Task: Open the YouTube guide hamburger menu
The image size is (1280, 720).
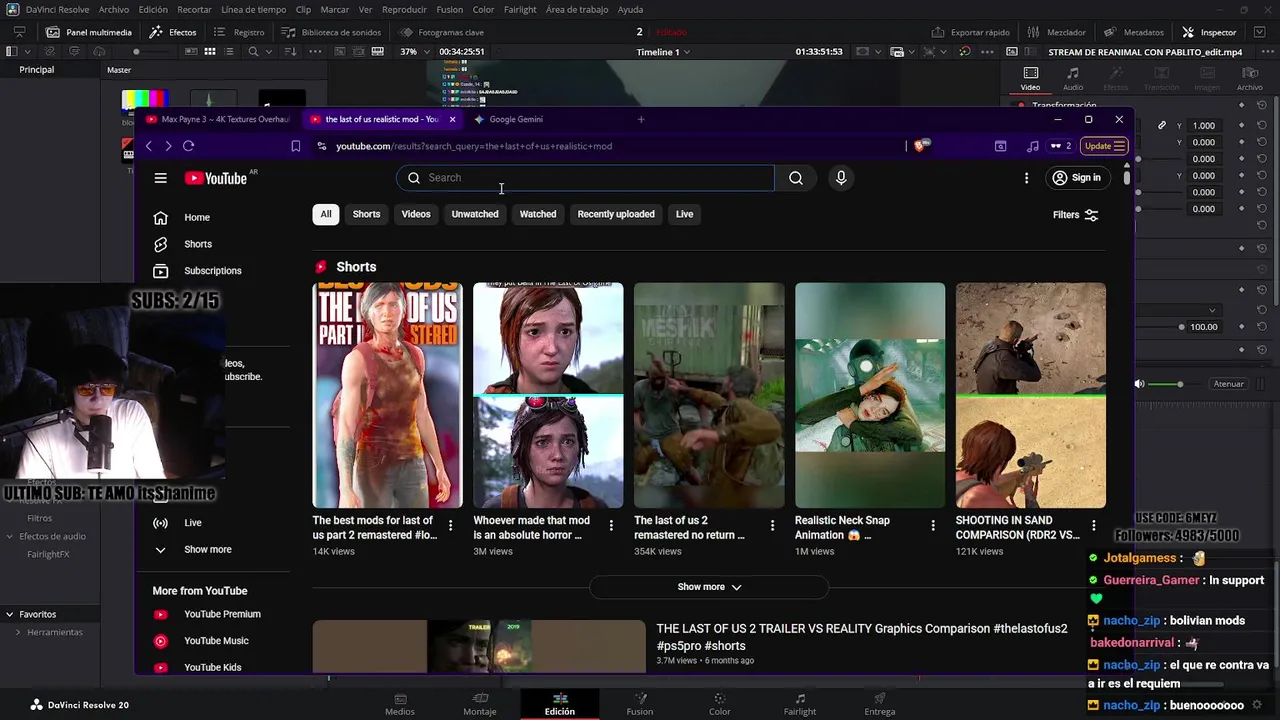Action: (160, 178)
